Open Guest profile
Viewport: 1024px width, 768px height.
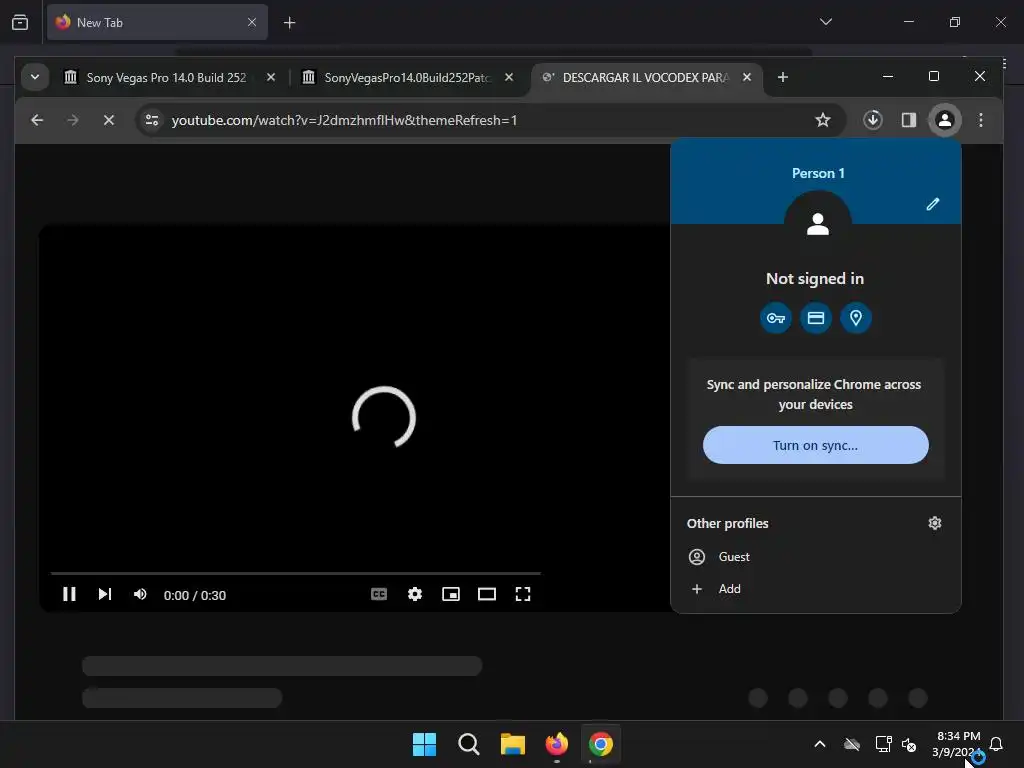click(816, 556)
